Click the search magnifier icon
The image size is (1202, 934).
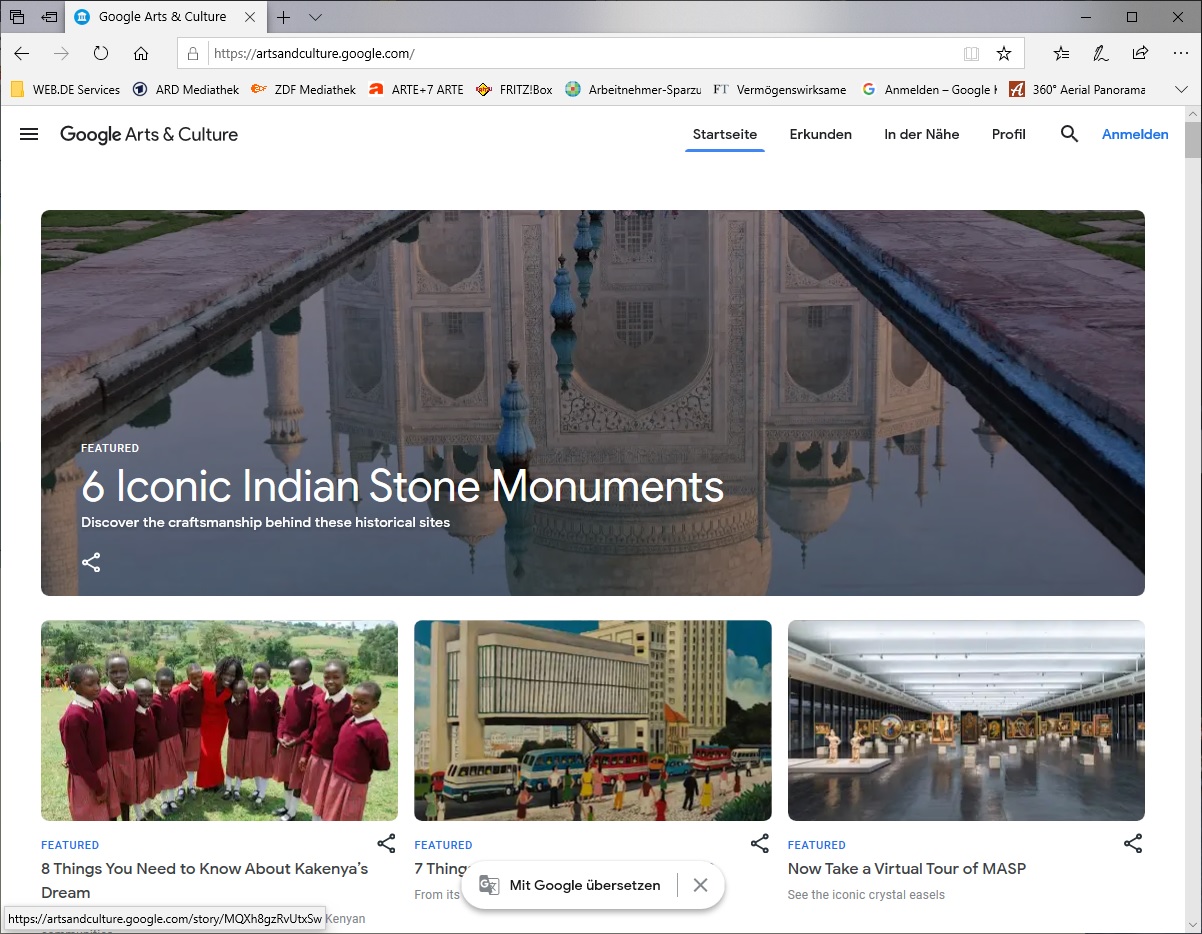1069,134
